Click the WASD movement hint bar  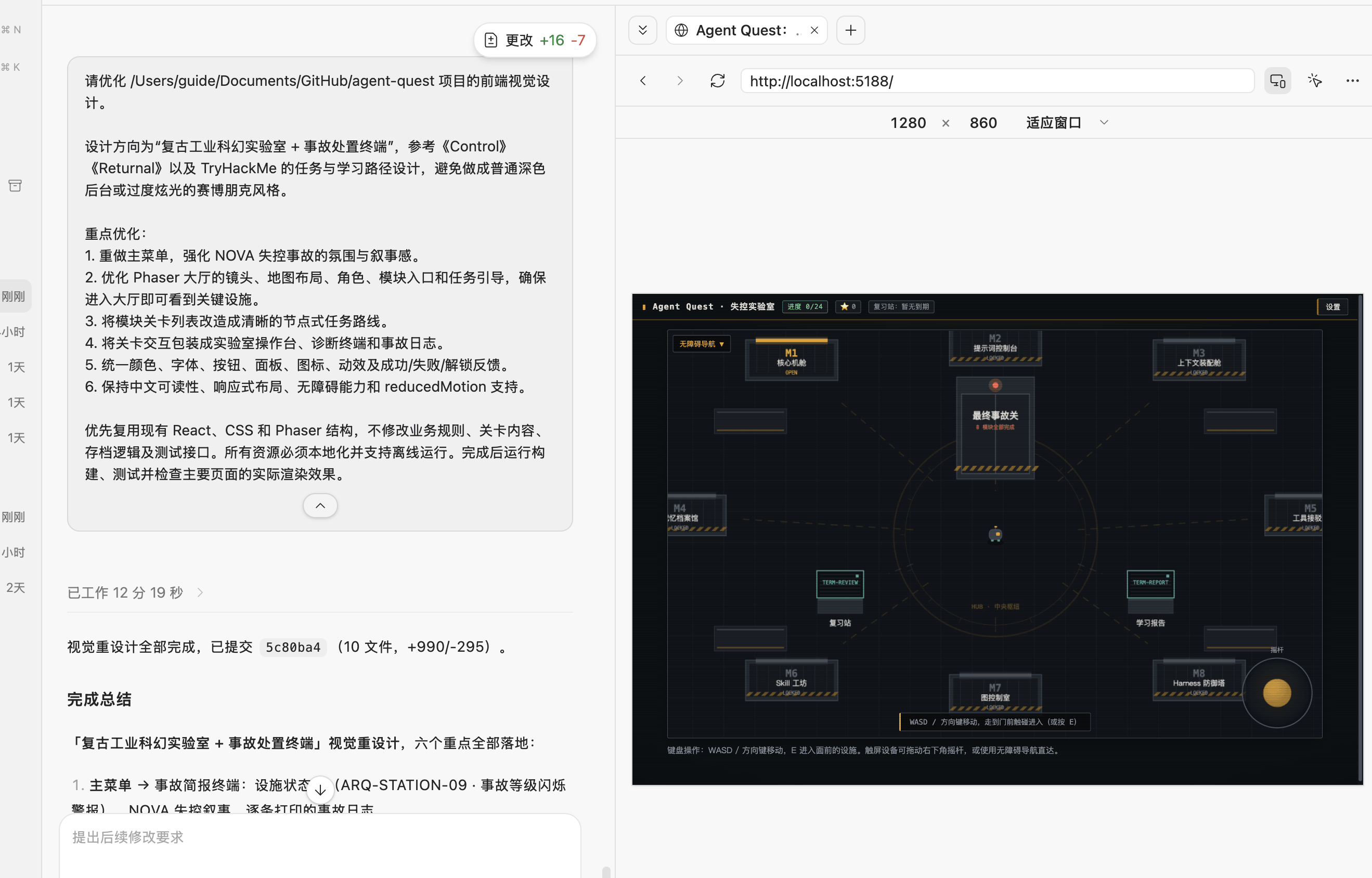994,722
